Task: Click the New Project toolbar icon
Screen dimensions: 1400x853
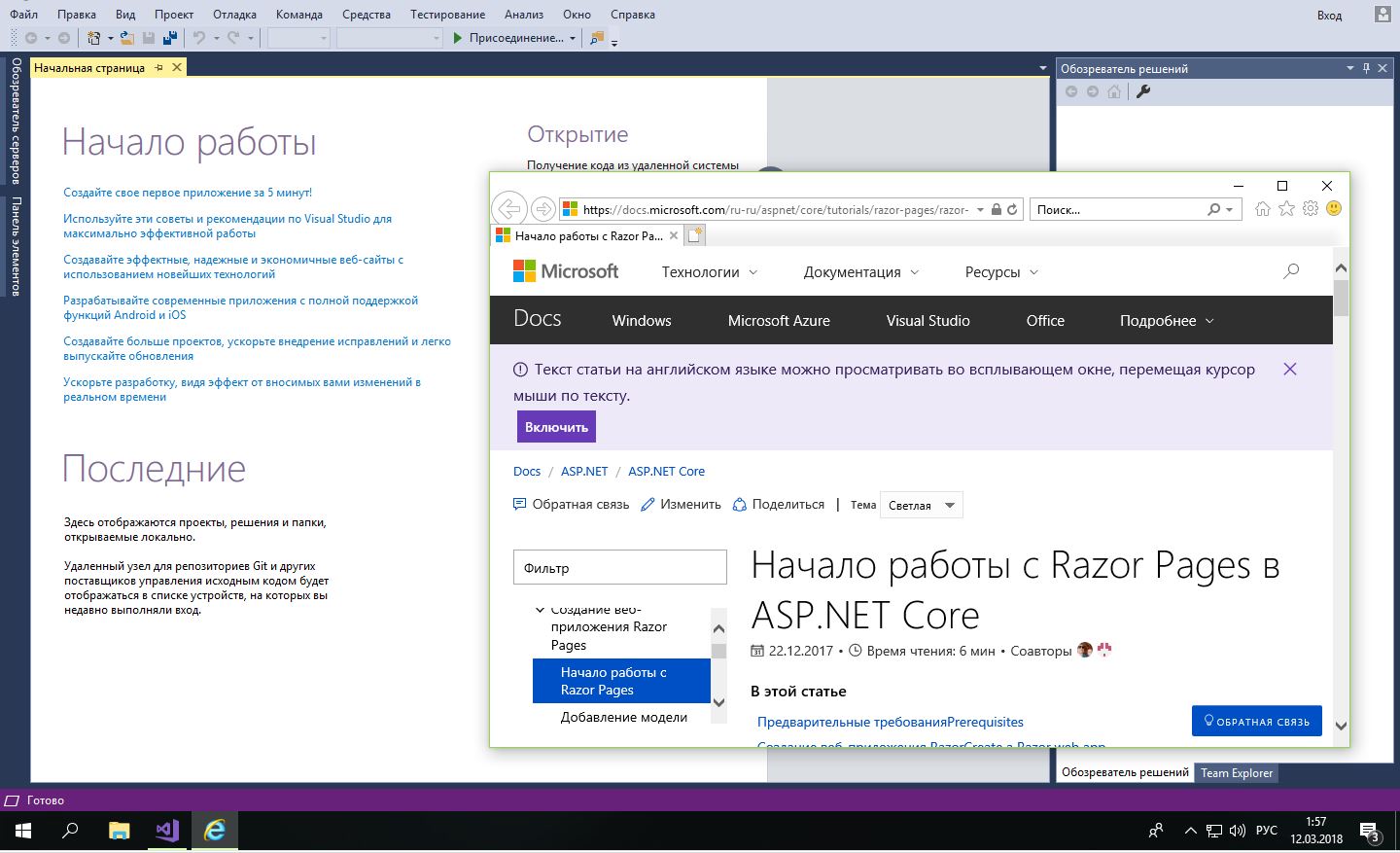Action: click(93, 38)
